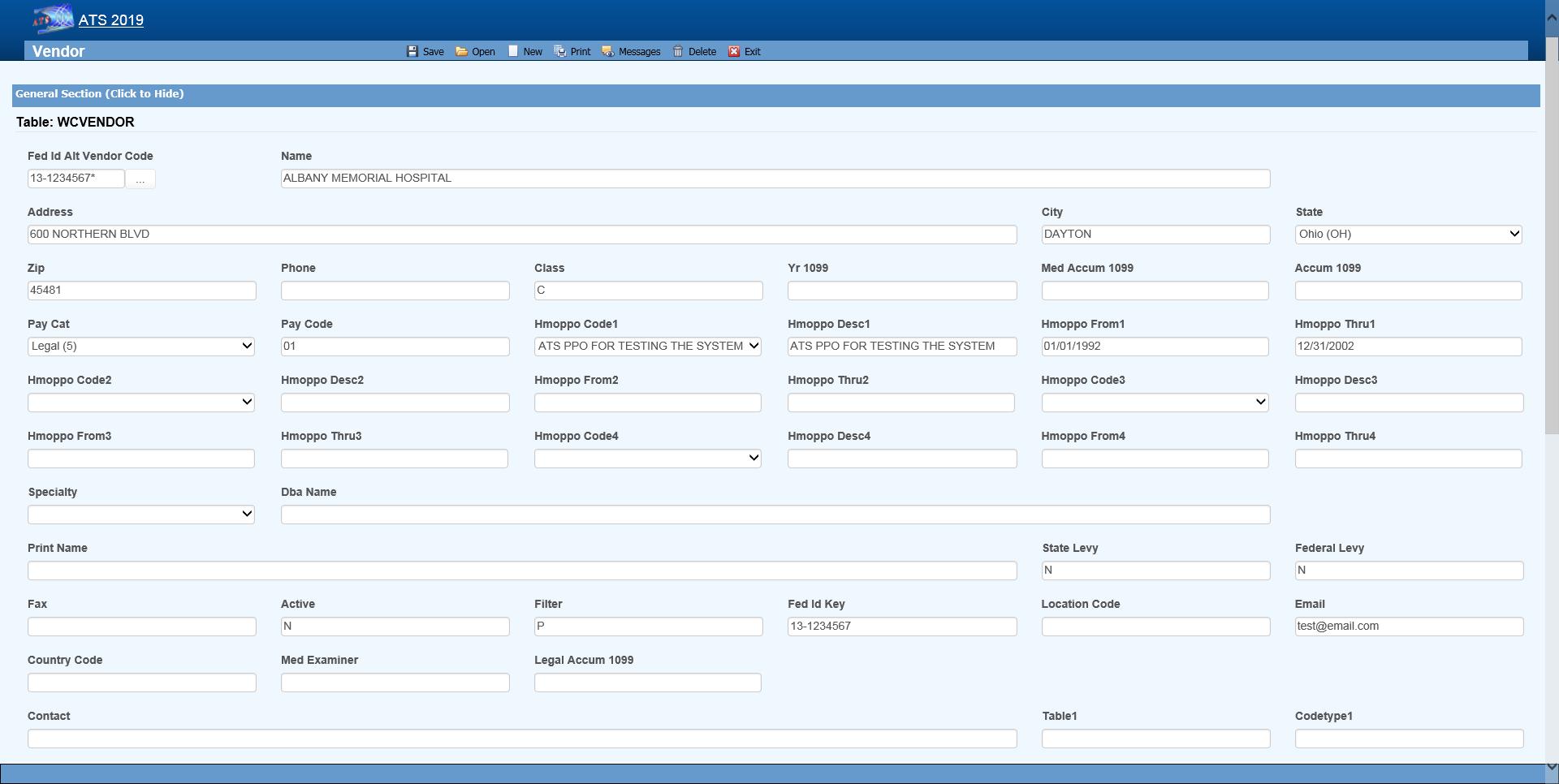
Task: Click the Print printer icon
Action: (x=560, y=51)
